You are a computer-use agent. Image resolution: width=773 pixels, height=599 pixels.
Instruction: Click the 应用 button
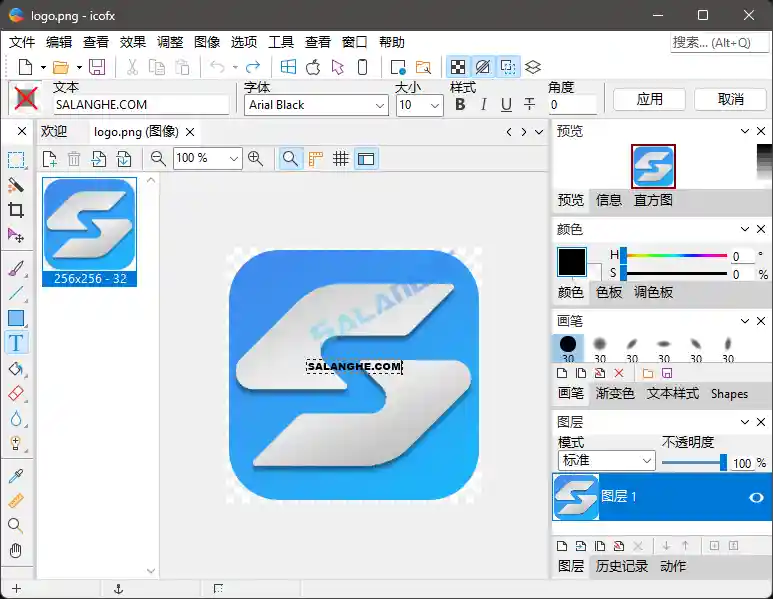(x=649, y=100)
